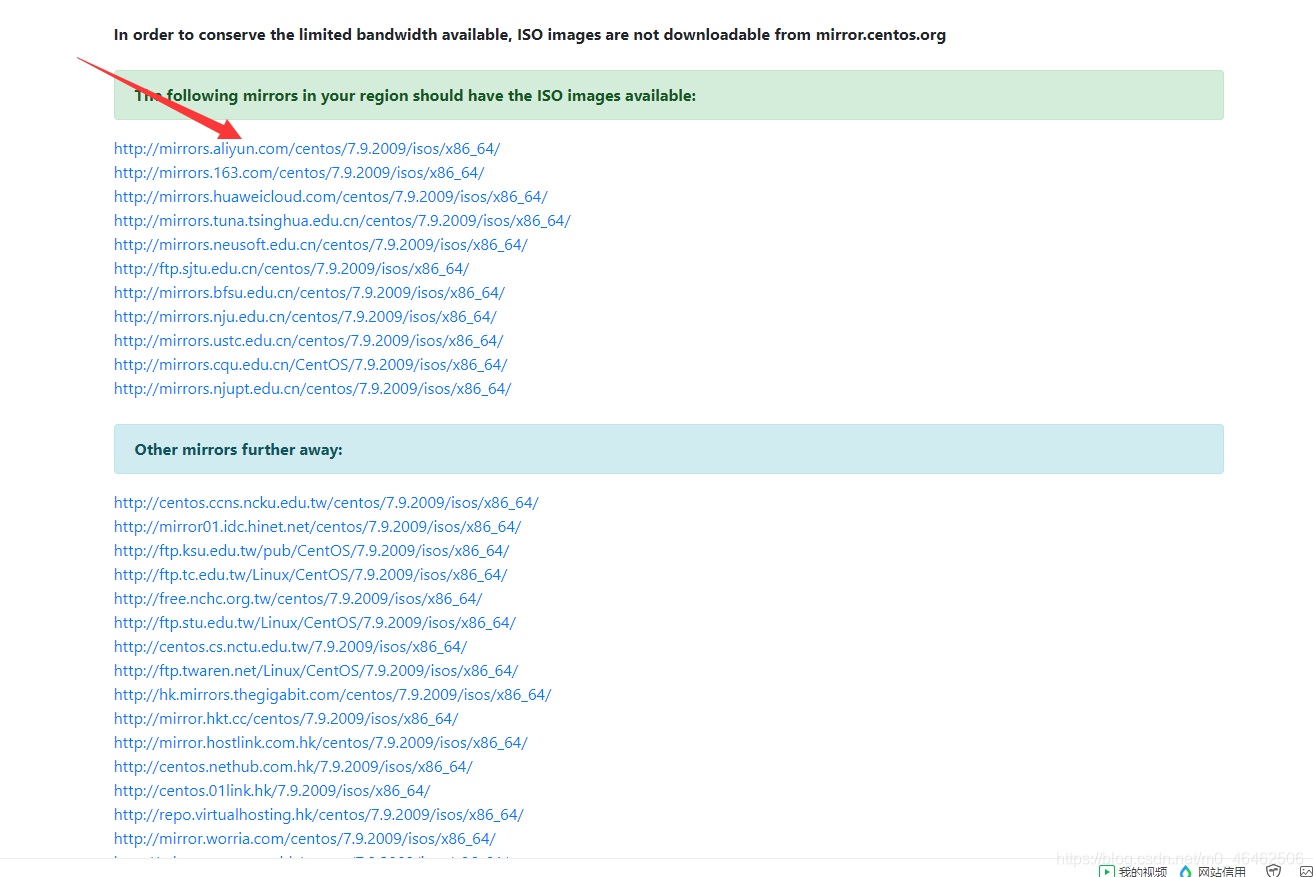Open the mirrors.njupt.edu.cn link
The width and height of the screenshot is (1313, 877).
click(x=313, y=389)
